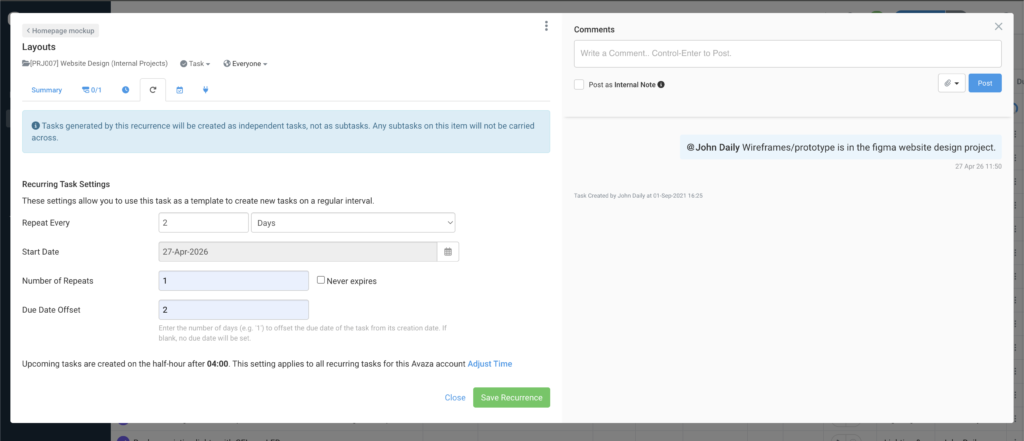Image resolution: width=1024 pixels, height=441 pixels.
Task: Select the recurrence refresh icon tab
Action: click(153, 90)
